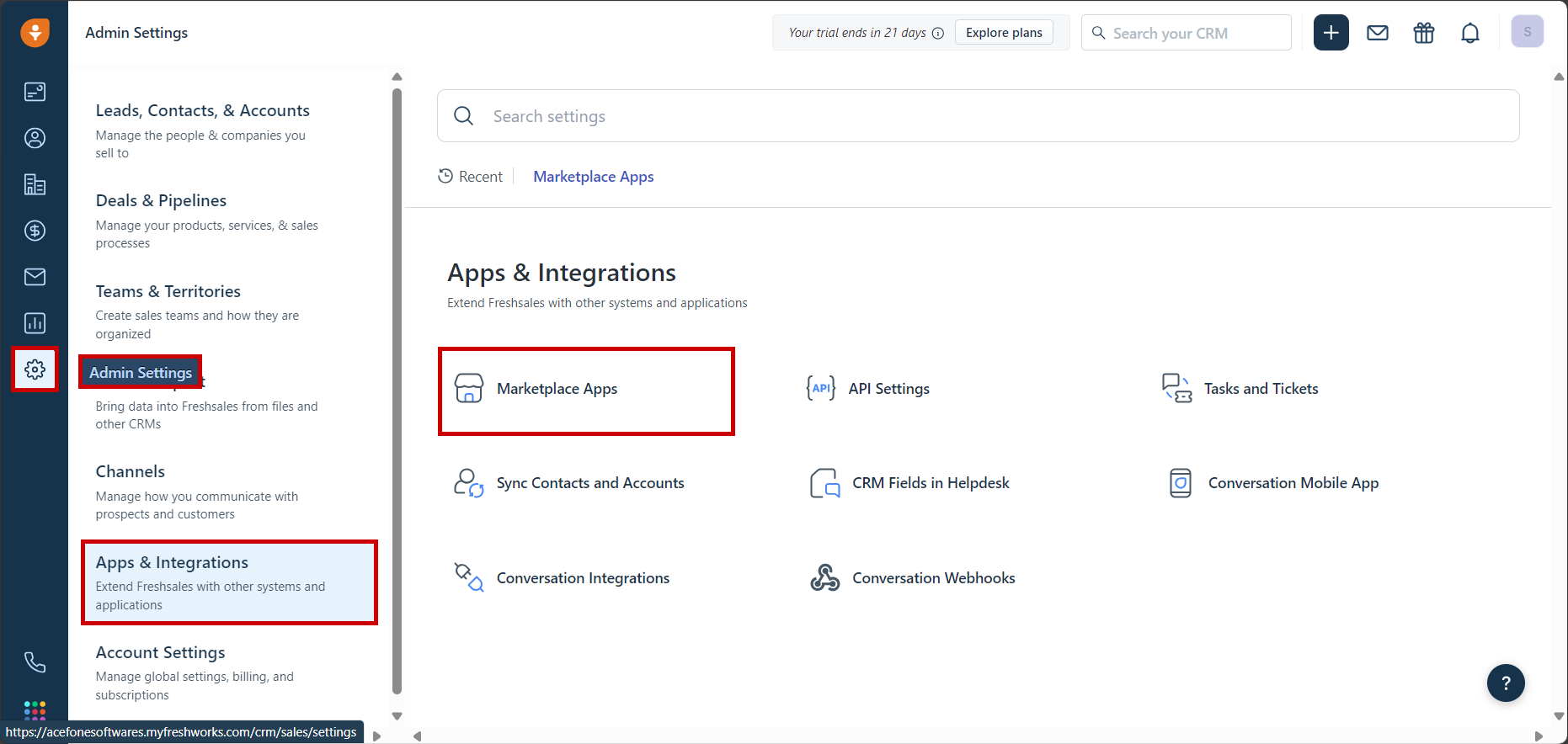Click trial info circle icon
The image size is (1568, 744).
pos(938,33)
